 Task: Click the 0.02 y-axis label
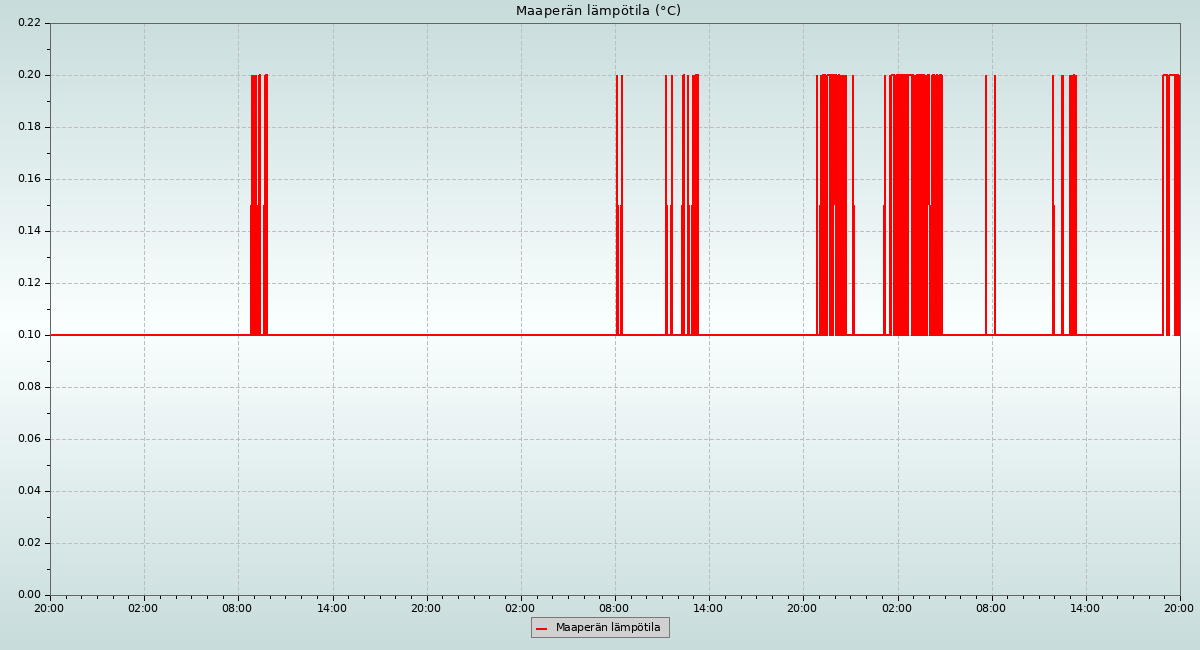29,543
